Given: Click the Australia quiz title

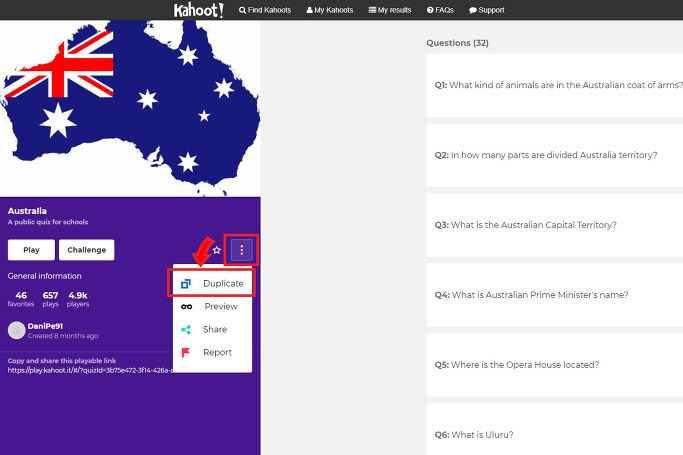Looking at the screenshot, I should [27, 211].
